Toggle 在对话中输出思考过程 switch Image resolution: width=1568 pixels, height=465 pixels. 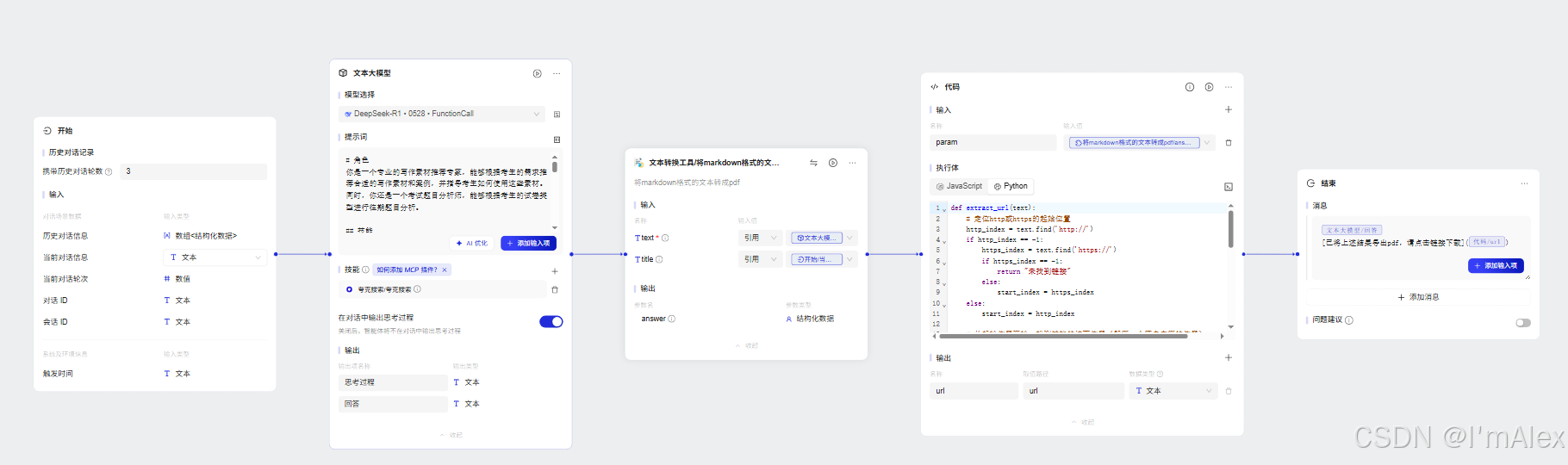click(551, 322)
